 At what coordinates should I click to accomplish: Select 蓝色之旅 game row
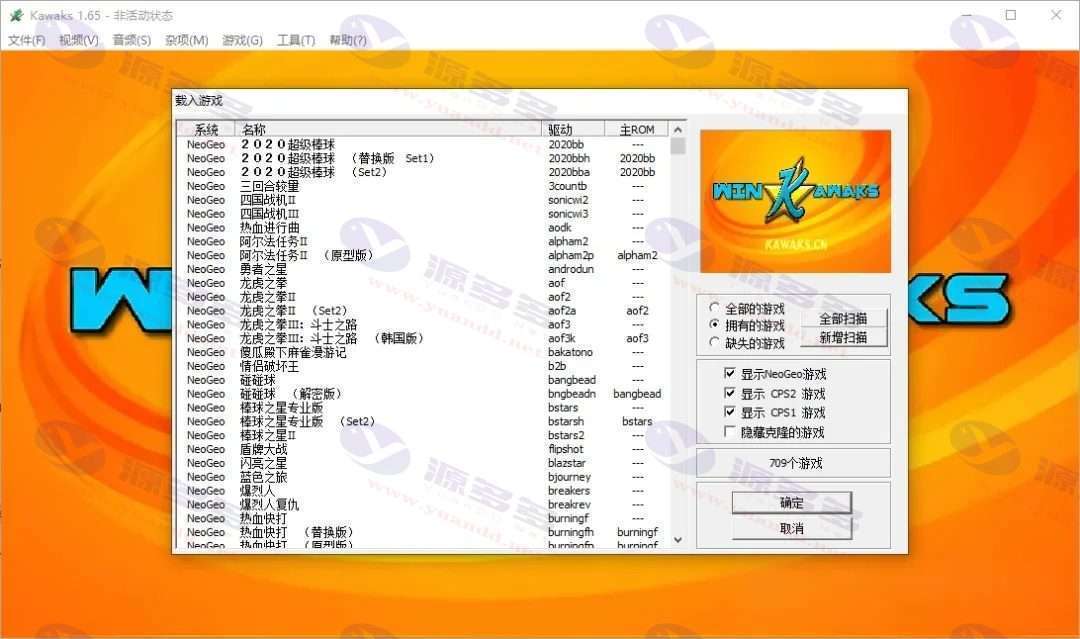coord(422,476)
